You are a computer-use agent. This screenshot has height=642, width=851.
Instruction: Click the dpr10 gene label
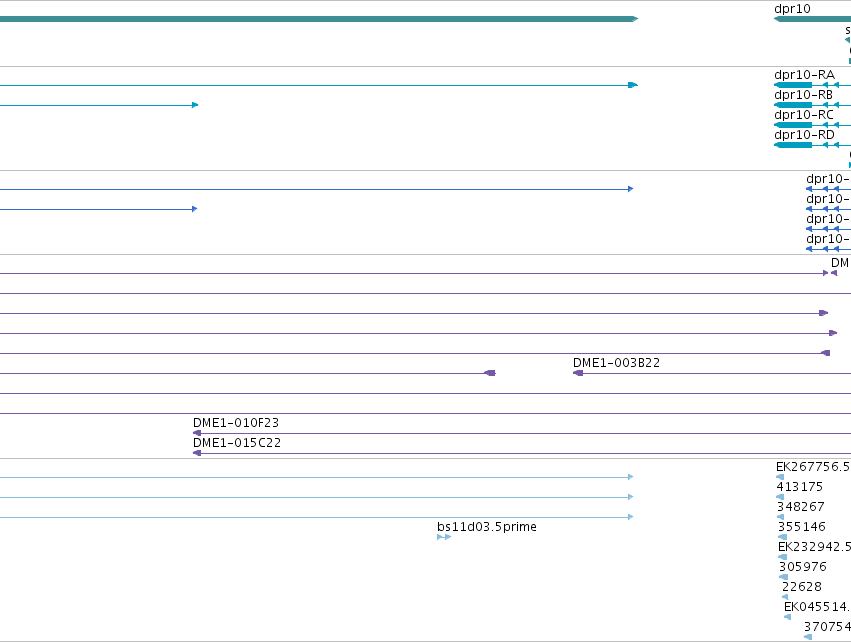(x=792, y=9)
